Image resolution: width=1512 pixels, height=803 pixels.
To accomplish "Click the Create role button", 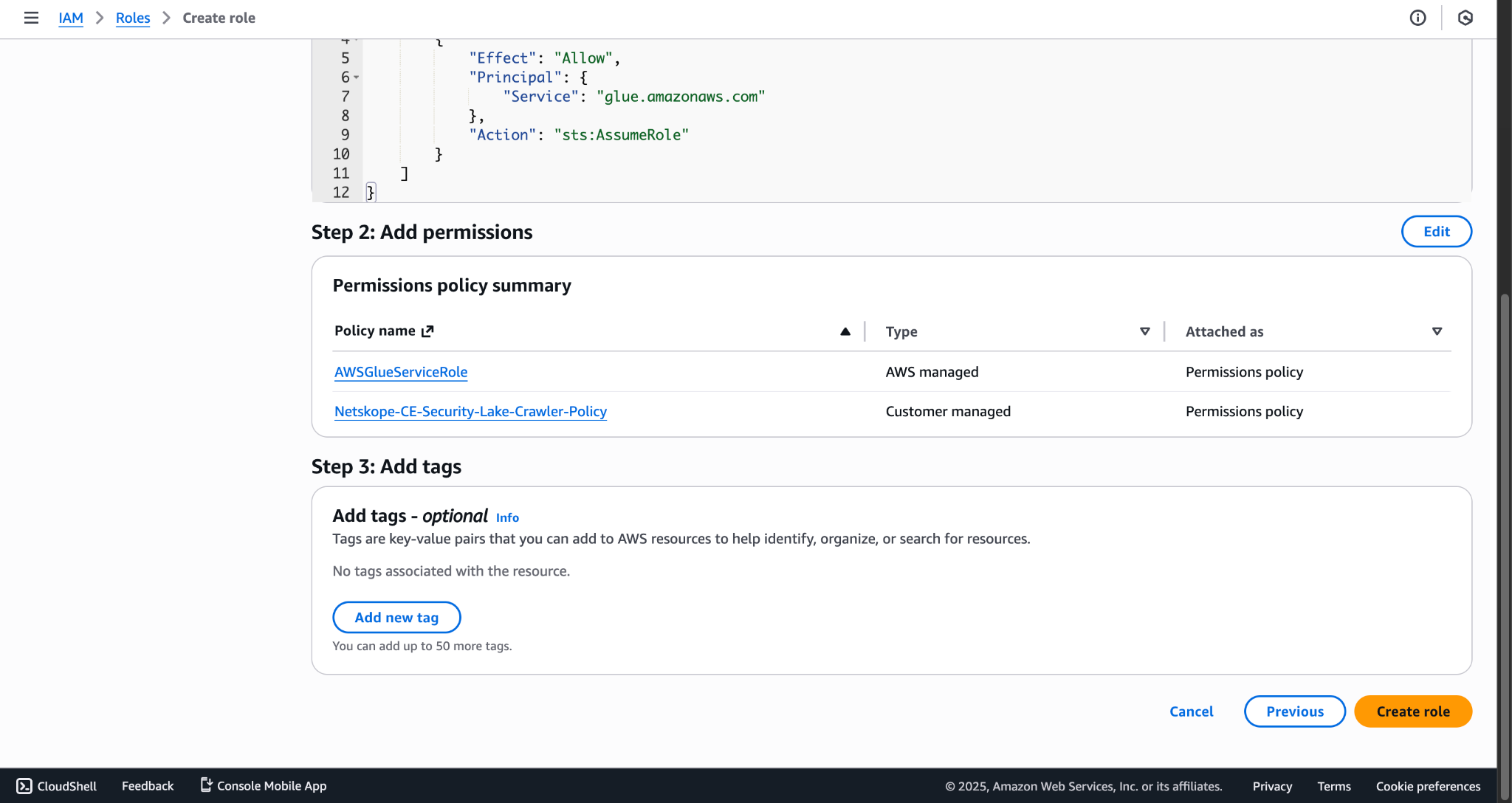I will 1412,711.
